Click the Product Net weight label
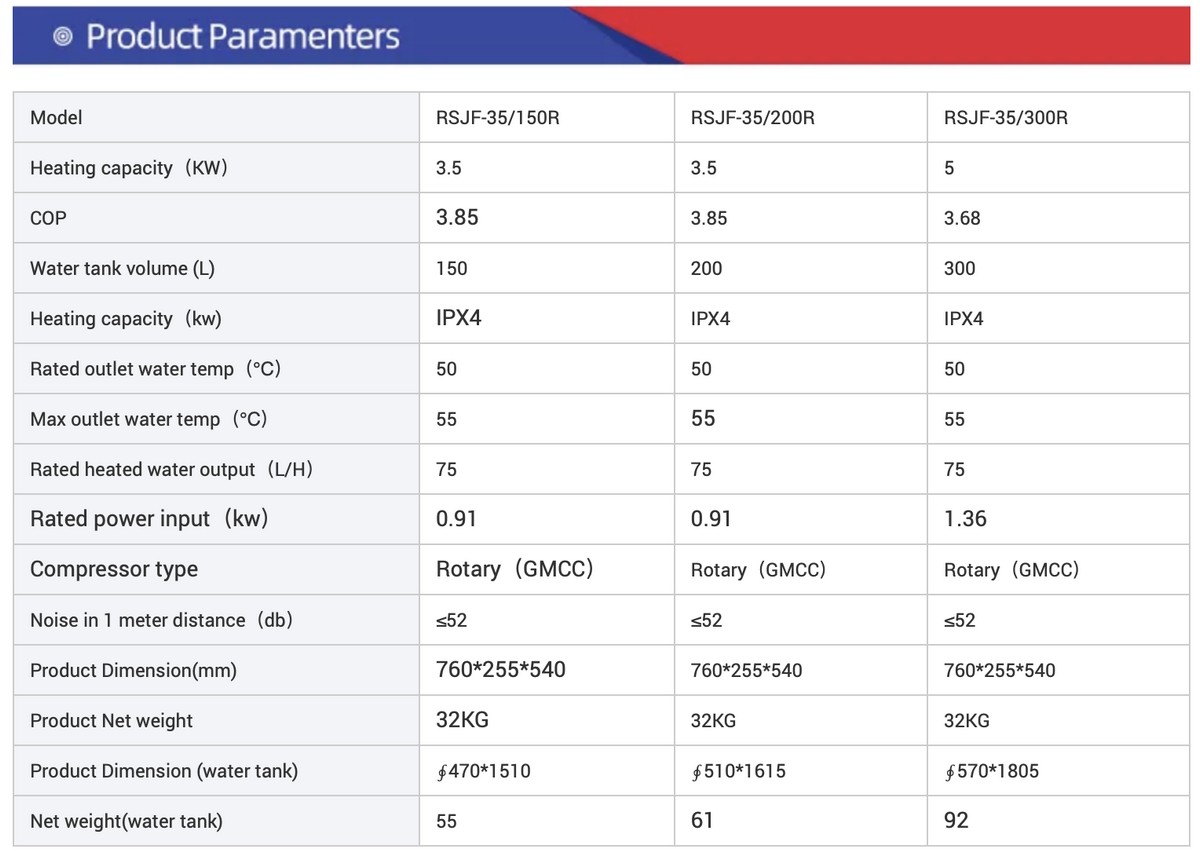1200x853 pixels. pos(111,720)
